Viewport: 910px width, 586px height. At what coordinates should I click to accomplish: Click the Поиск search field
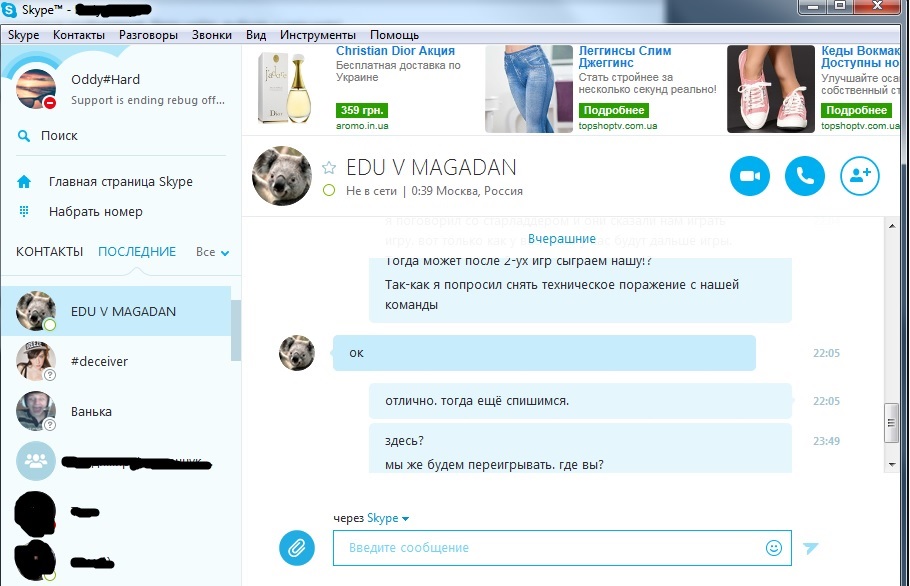pos(121,136)
